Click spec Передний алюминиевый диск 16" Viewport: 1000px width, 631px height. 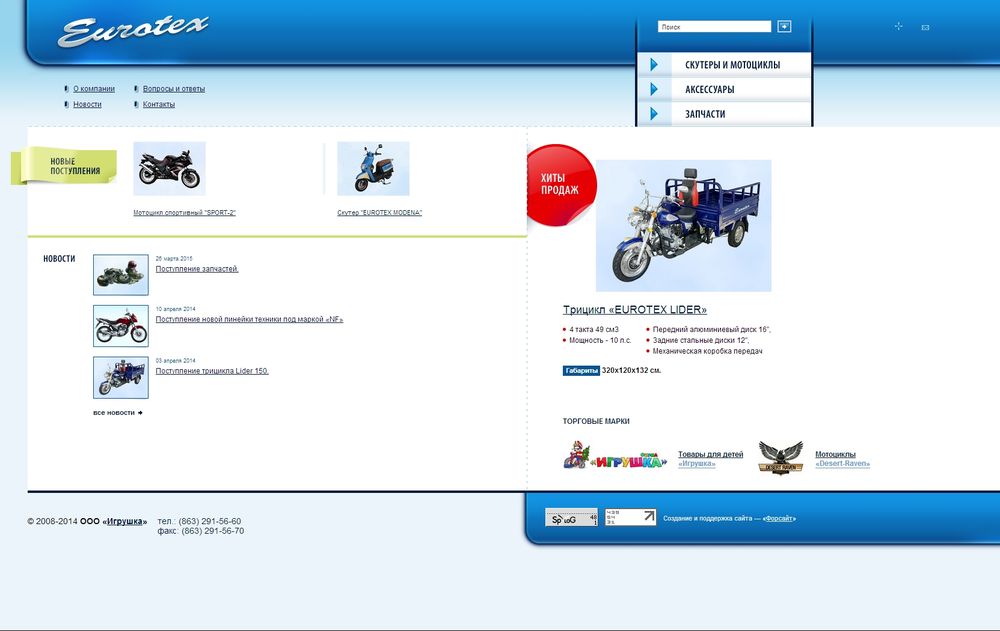click(712, 329)
